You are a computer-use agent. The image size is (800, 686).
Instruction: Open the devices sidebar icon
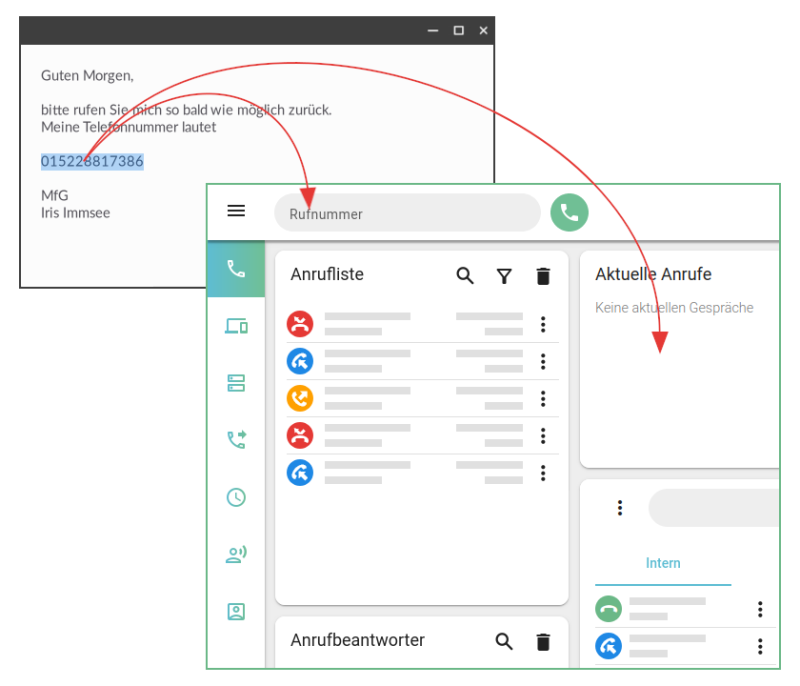pyautogui.click(x=236, y=326)
